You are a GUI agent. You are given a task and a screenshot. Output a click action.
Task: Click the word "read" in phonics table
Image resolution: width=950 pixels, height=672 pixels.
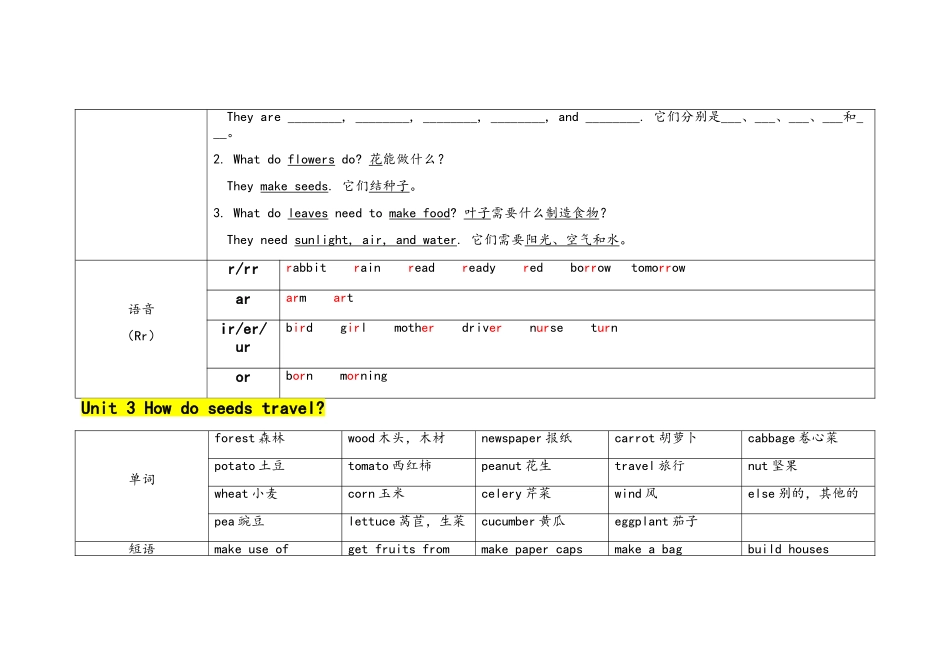pos(421,268)
